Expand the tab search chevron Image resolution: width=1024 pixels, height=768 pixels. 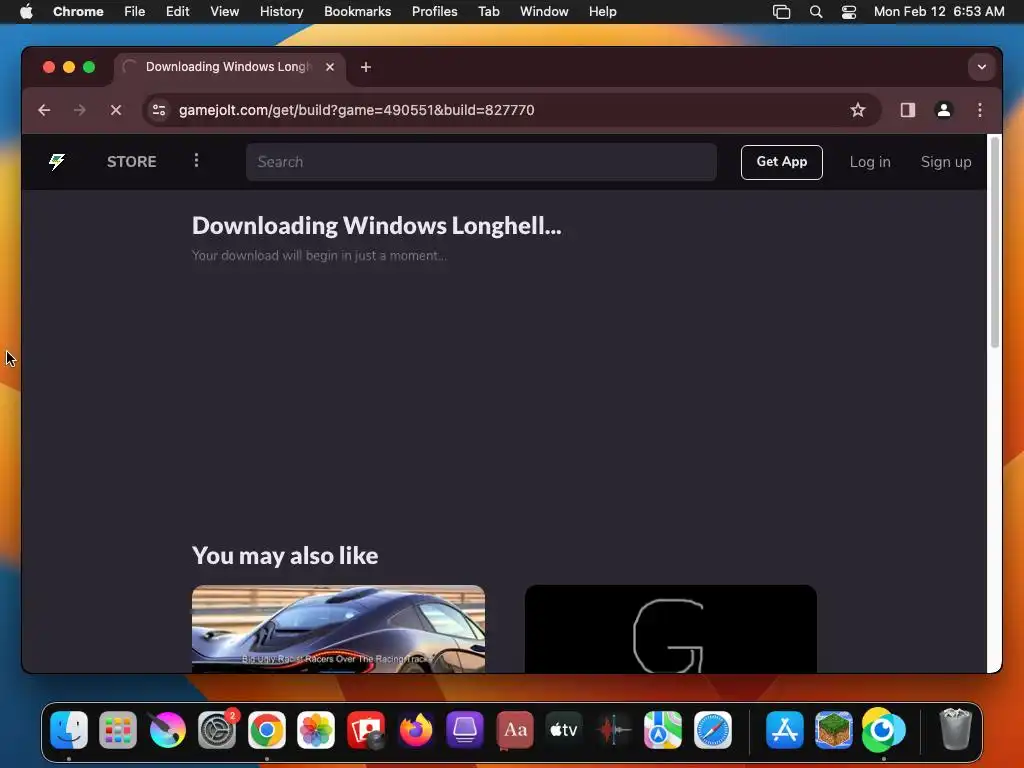(x=981, y=67)
